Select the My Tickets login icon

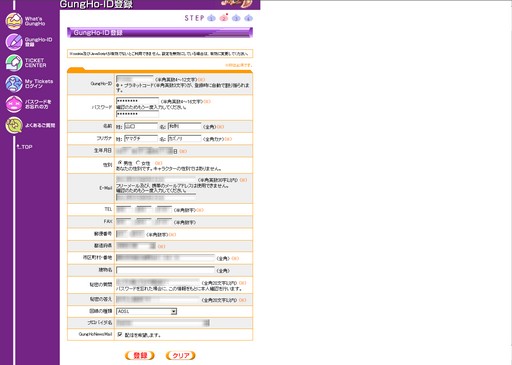click(14, 83)
